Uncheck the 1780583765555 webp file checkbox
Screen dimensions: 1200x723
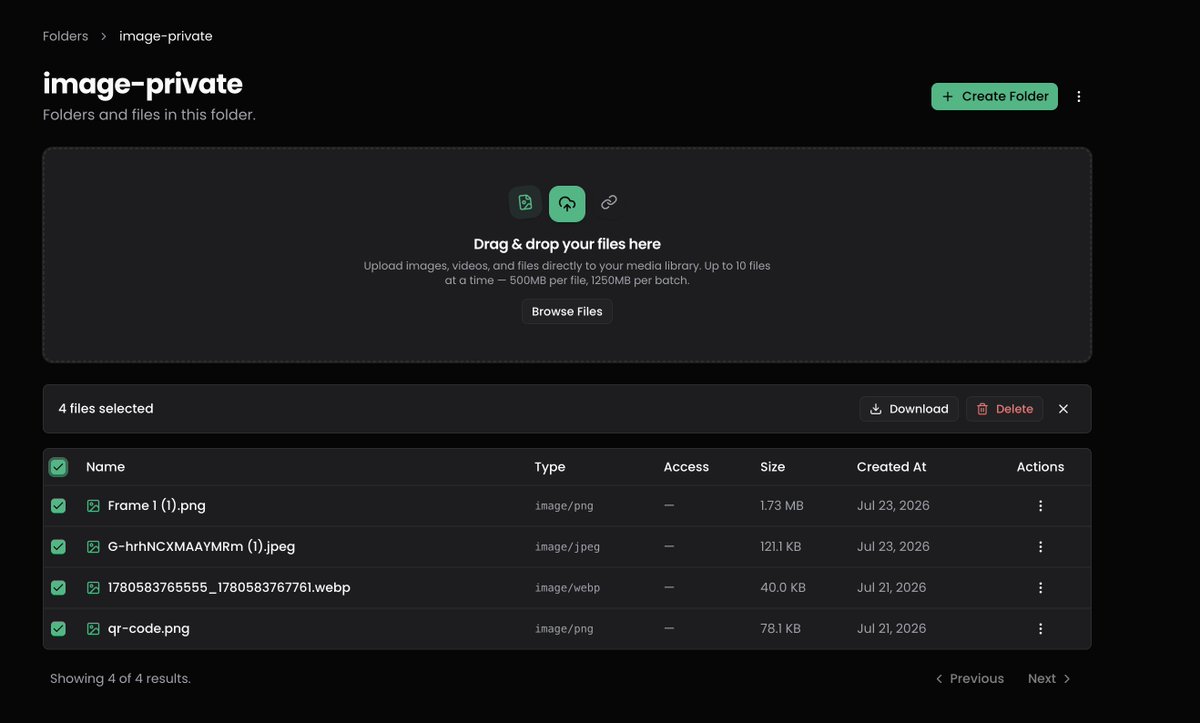pos(58,588)
